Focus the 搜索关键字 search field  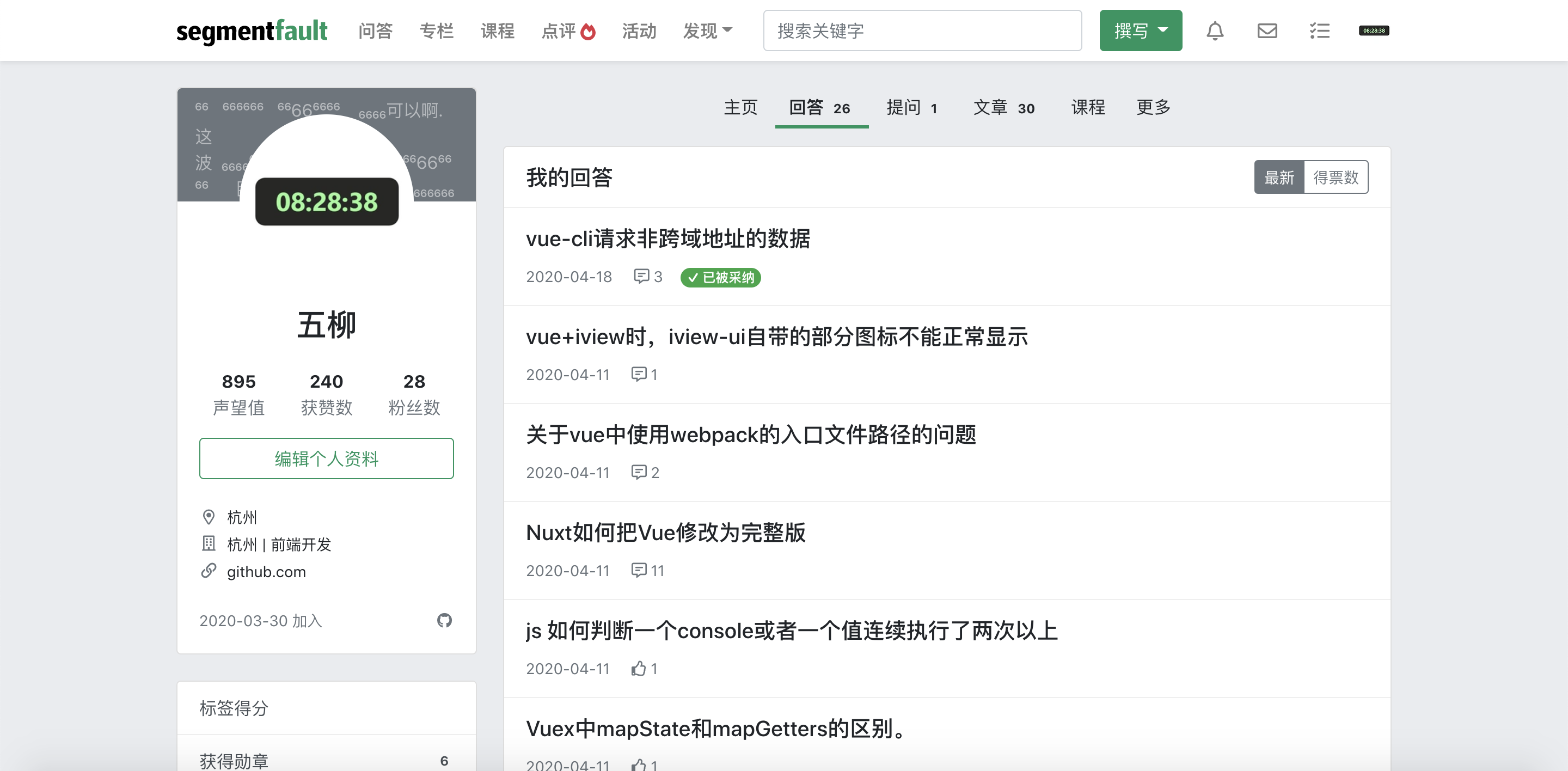[922, 30]
